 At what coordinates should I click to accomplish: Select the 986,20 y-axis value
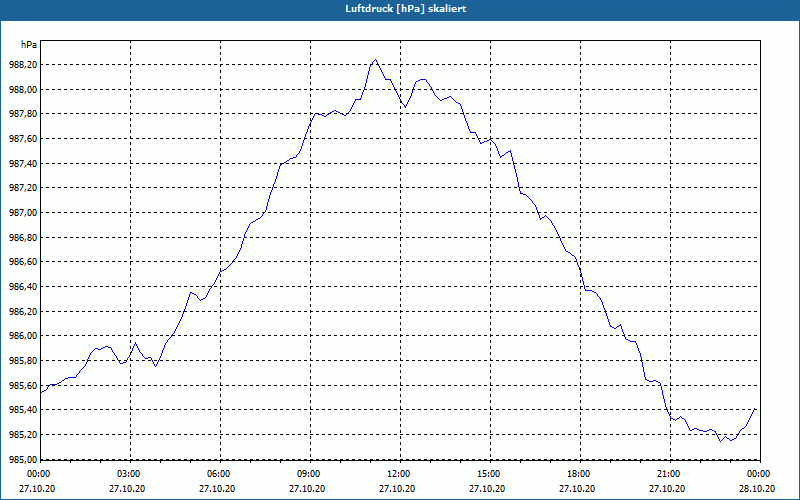(x=23, y=311)
